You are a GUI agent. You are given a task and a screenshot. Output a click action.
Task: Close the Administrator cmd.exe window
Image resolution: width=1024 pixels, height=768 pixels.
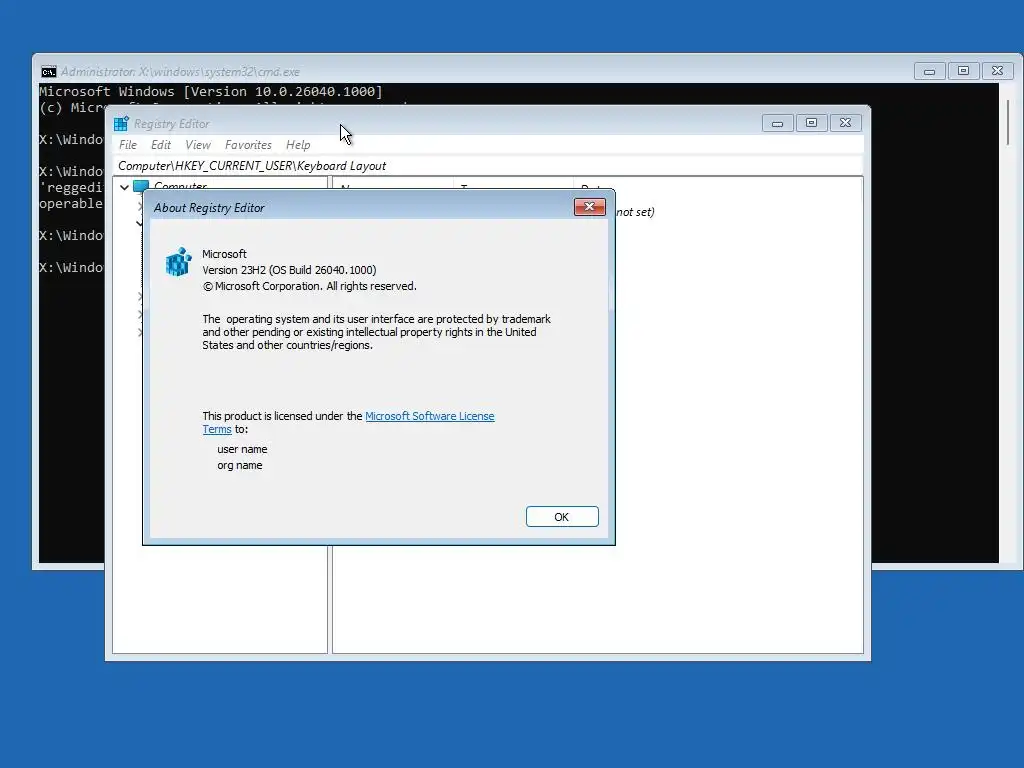(997, 71)
